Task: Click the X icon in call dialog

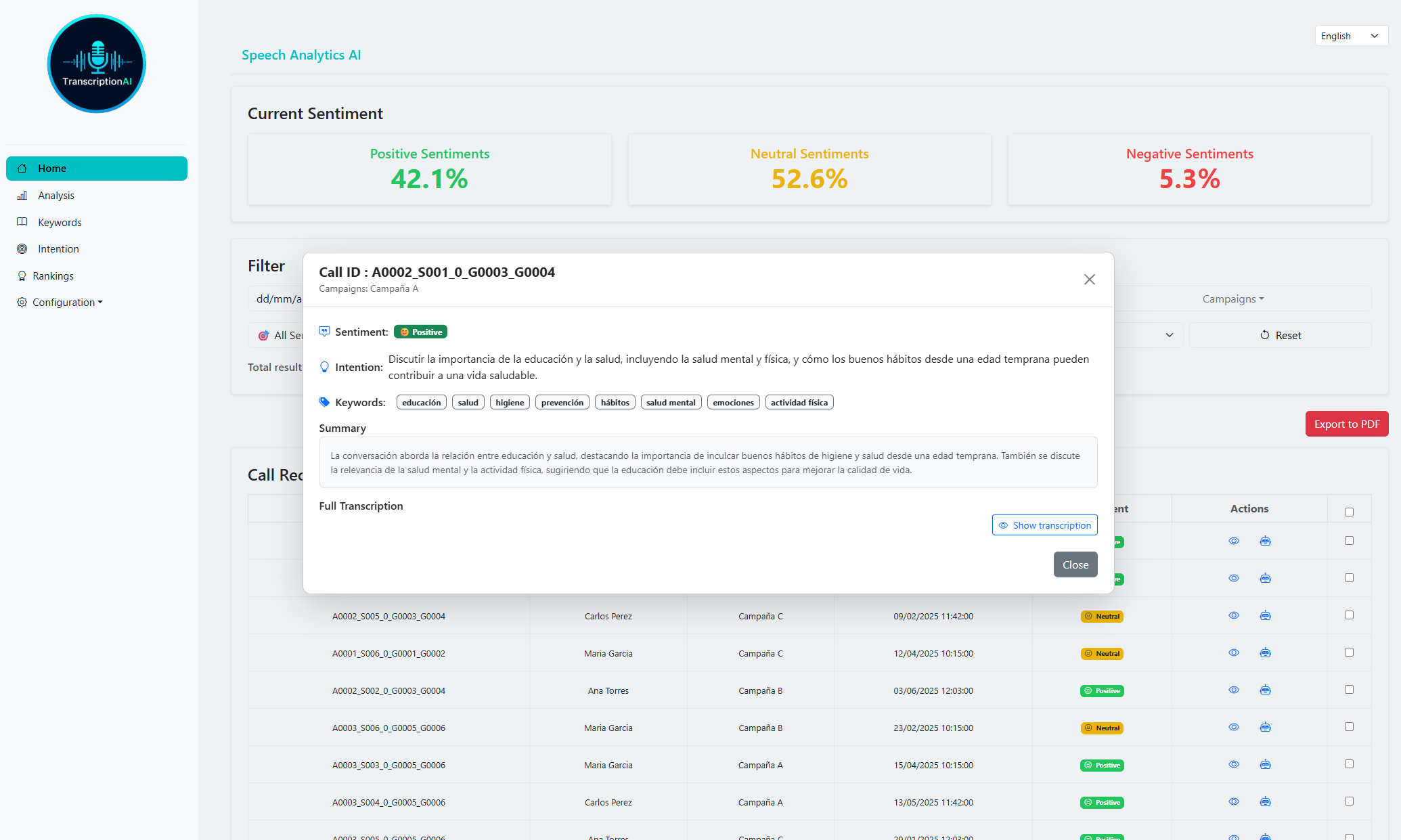Action: coord(1089,280)
